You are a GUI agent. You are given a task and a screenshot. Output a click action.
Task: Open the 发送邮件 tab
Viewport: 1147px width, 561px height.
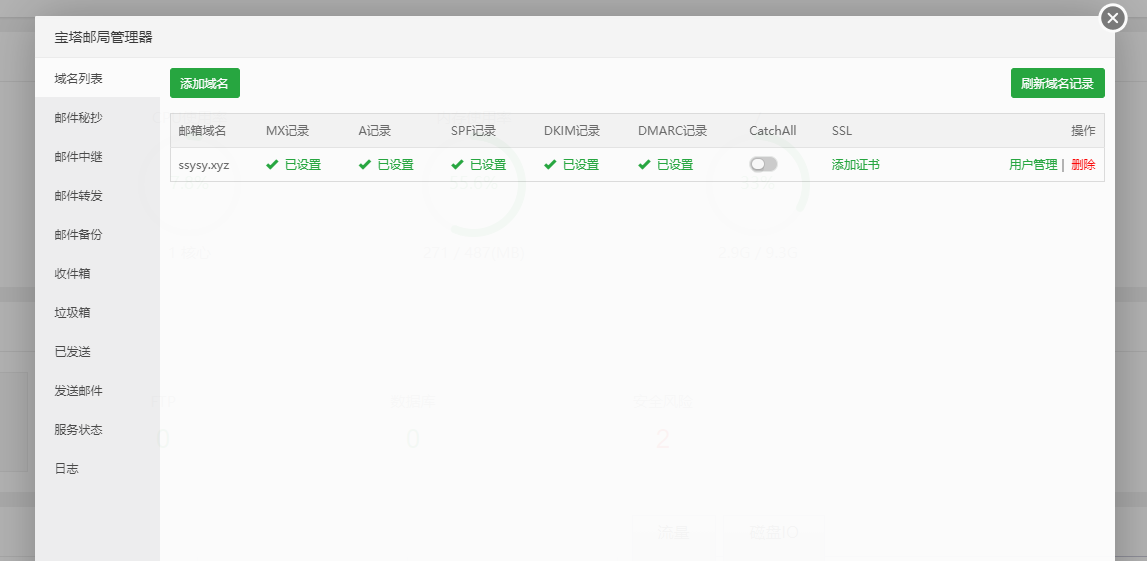(97, 391)
